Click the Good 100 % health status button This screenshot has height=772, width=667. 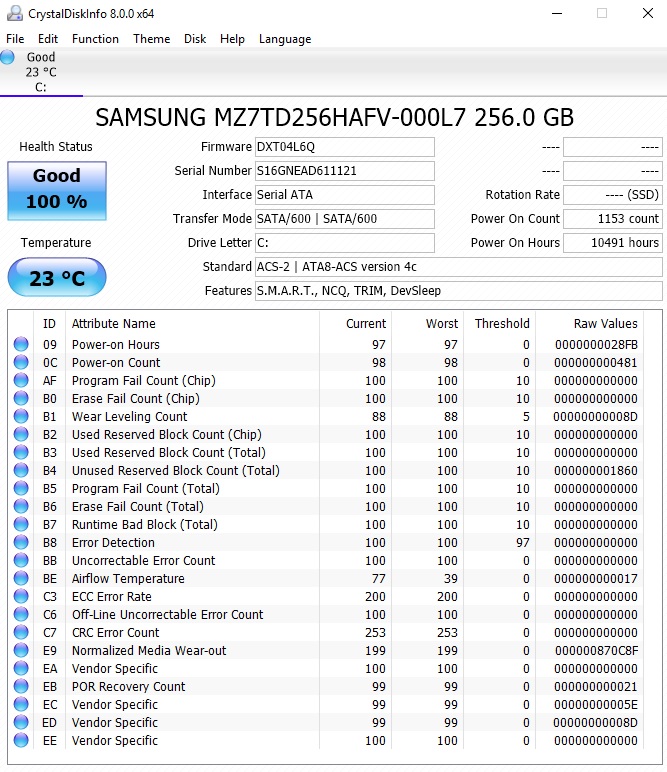coord(57,191)
